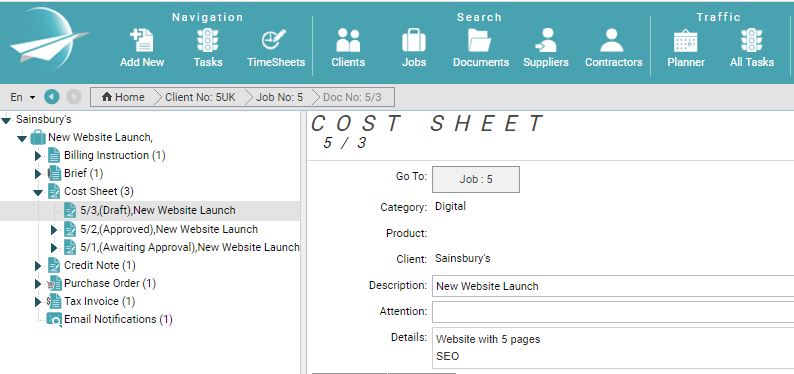Expand the Billing Instruction node
Screen dimensions: 794x374
[x=38, y=156]
